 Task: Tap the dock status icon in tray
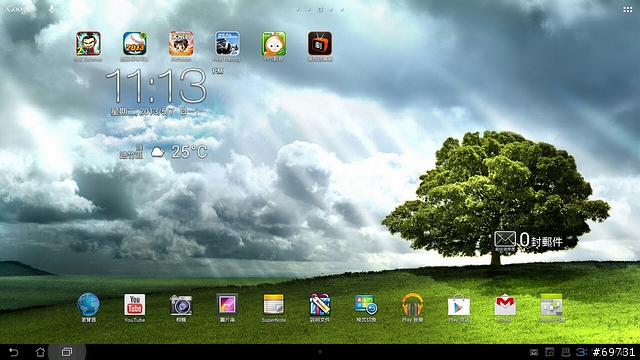click(565, 352)
